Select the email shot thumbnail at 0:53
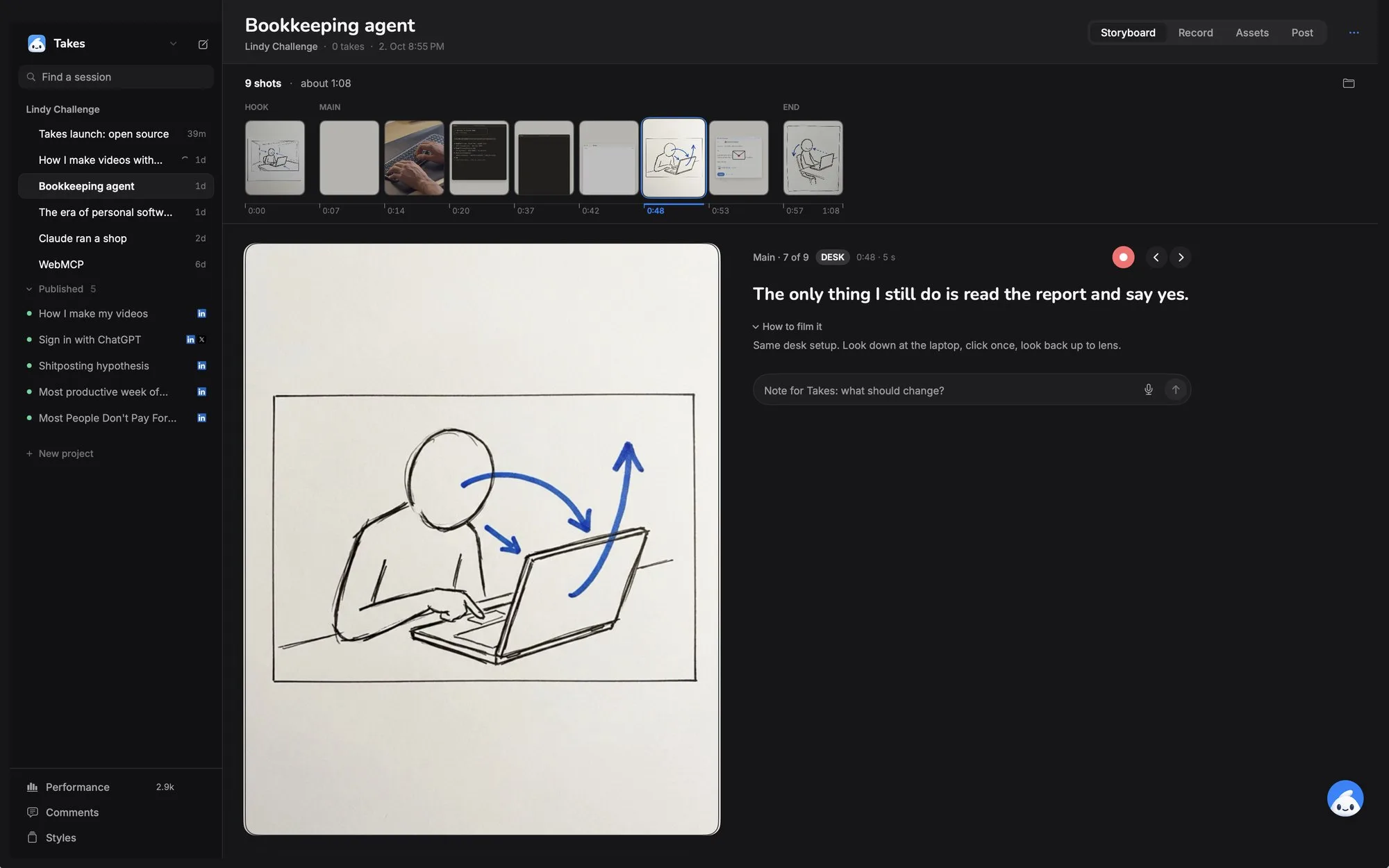1389x868 pixels. coord(739,158)
